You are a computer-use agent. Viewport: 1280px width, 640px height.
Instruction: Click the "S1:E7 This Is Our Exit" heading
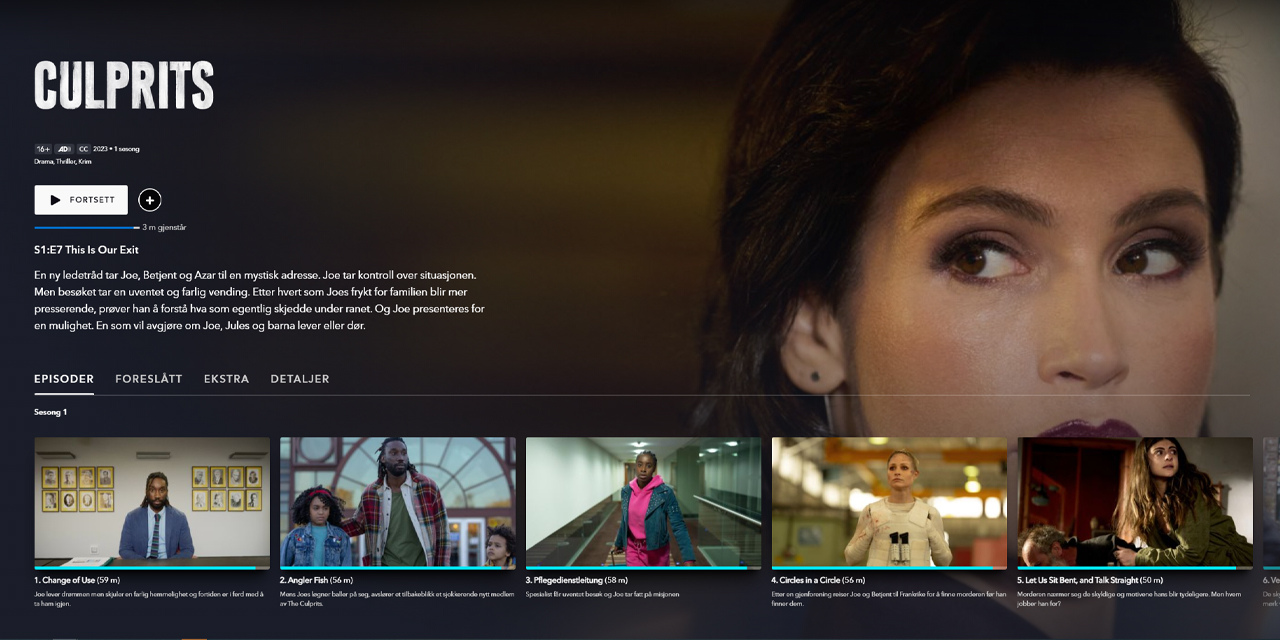point(86,250)
